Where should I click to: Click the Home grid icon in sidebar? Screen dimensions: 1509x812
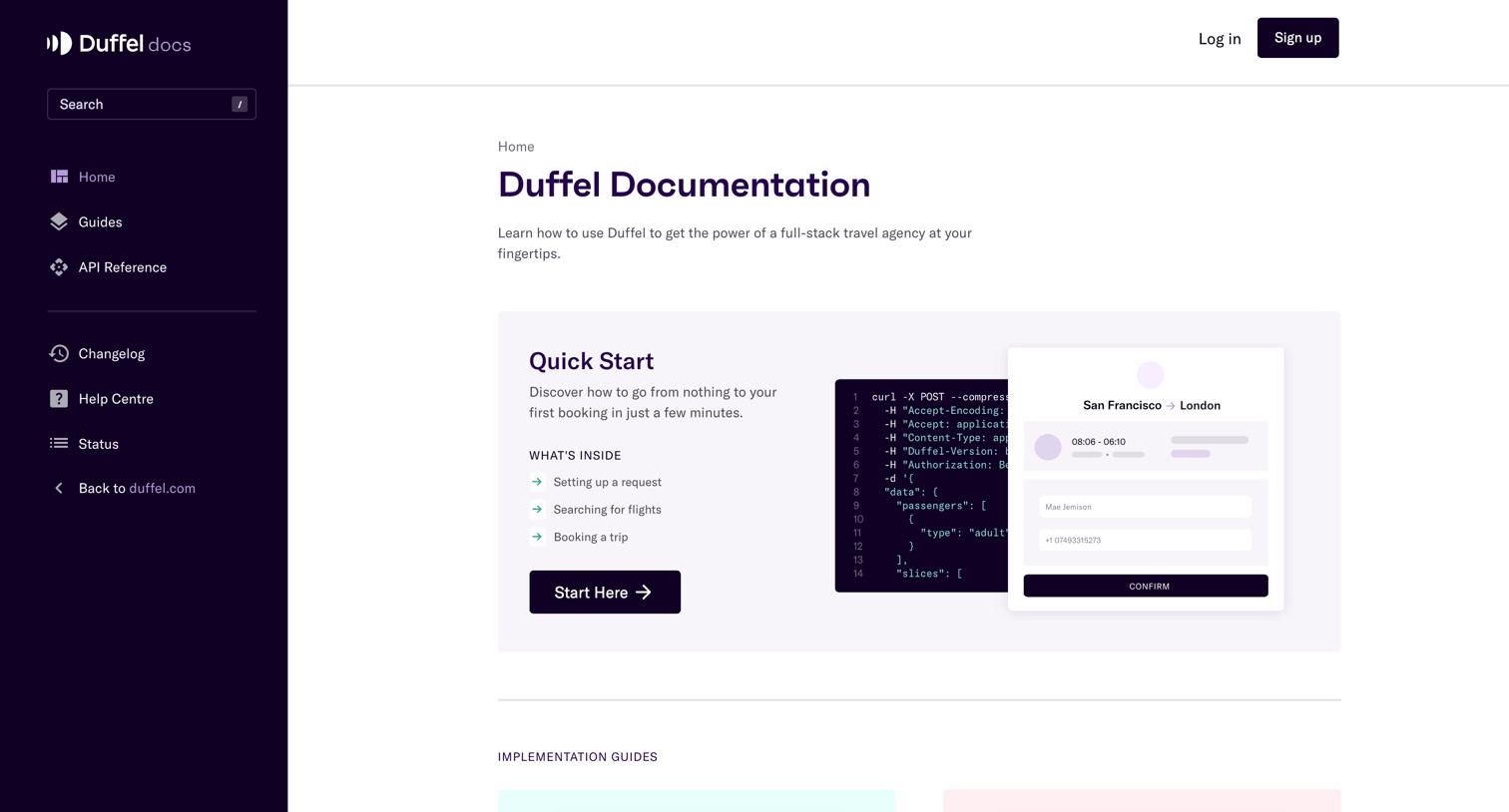59,177
